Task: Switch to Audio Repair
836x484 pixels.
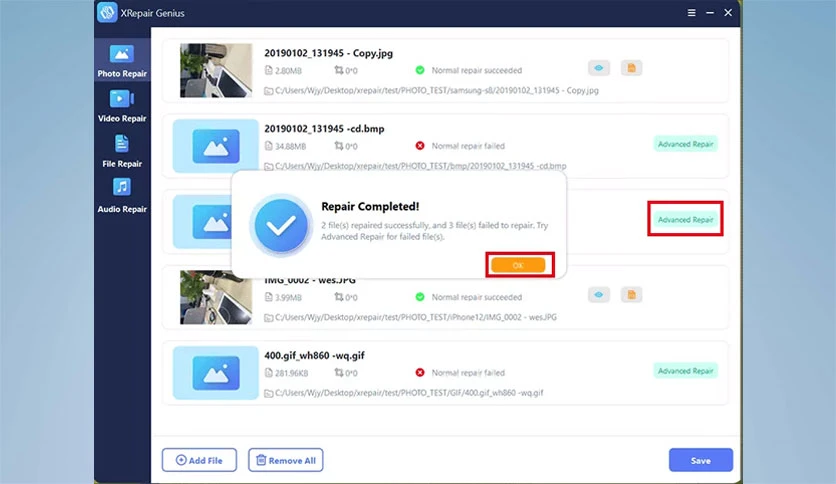Action: pyautogui.click(x=122, y=196)
